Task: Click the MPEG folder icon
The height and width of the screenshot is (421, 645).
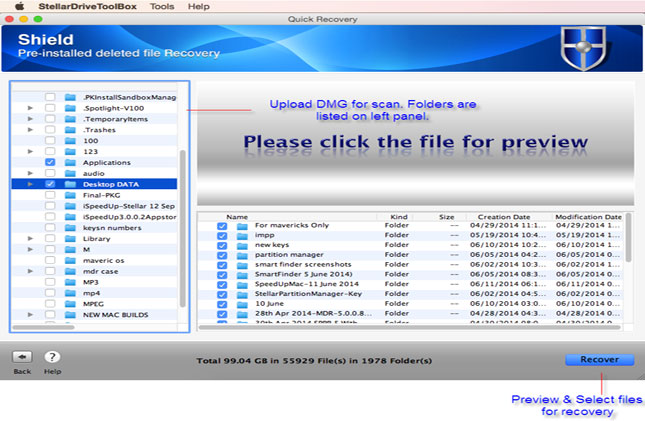Action: (x=70, y=304)
